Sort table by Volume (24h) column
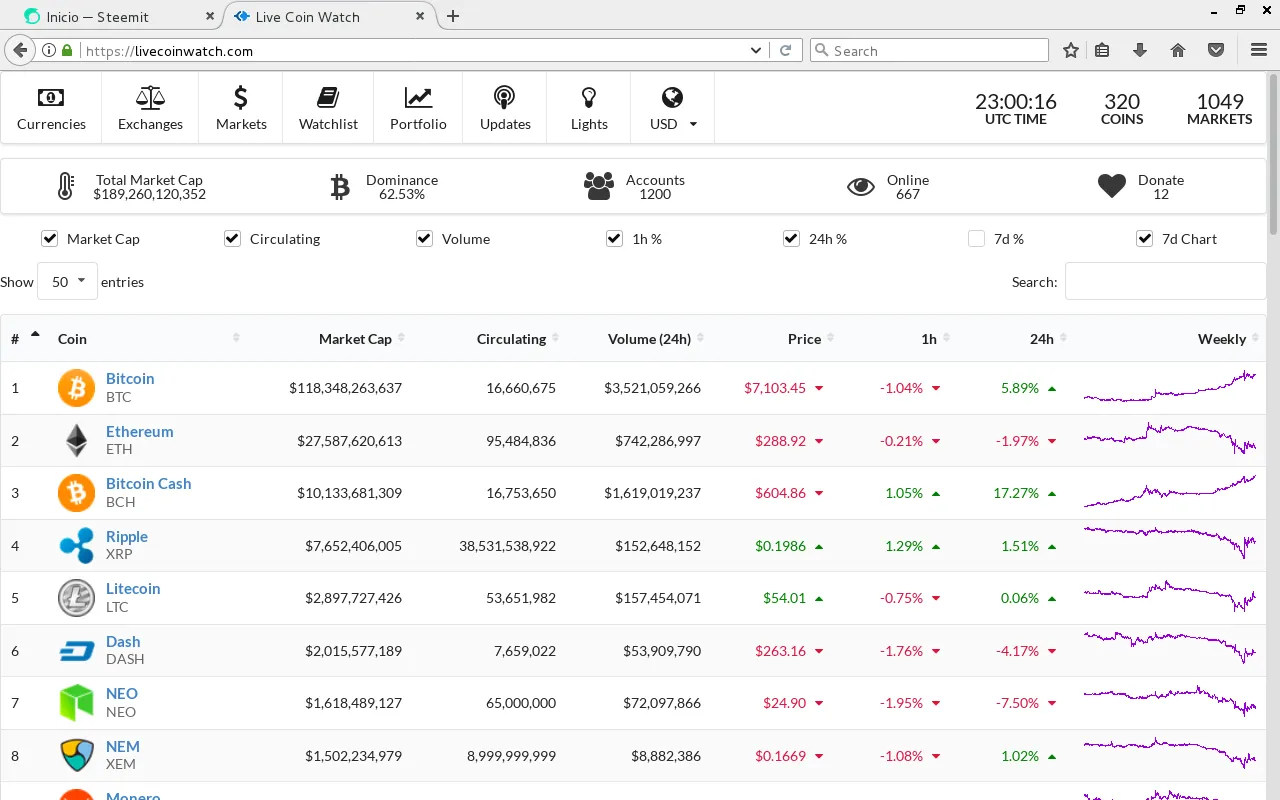 [639, 339]
